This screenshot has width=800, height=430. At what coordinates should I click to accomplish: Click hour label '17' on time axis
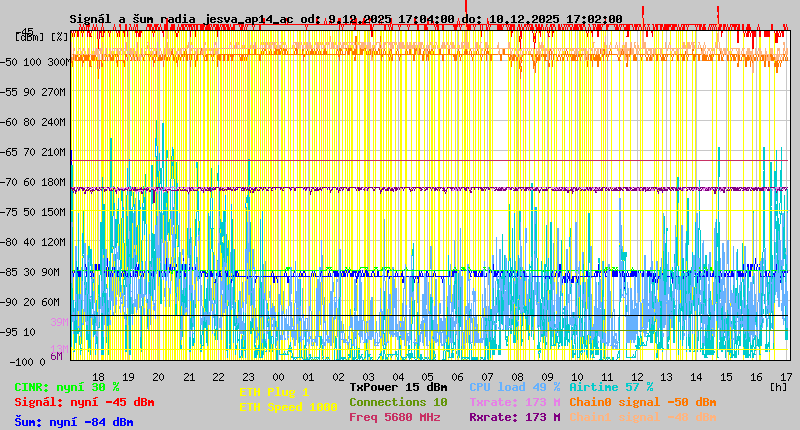[x=786, y=377]
